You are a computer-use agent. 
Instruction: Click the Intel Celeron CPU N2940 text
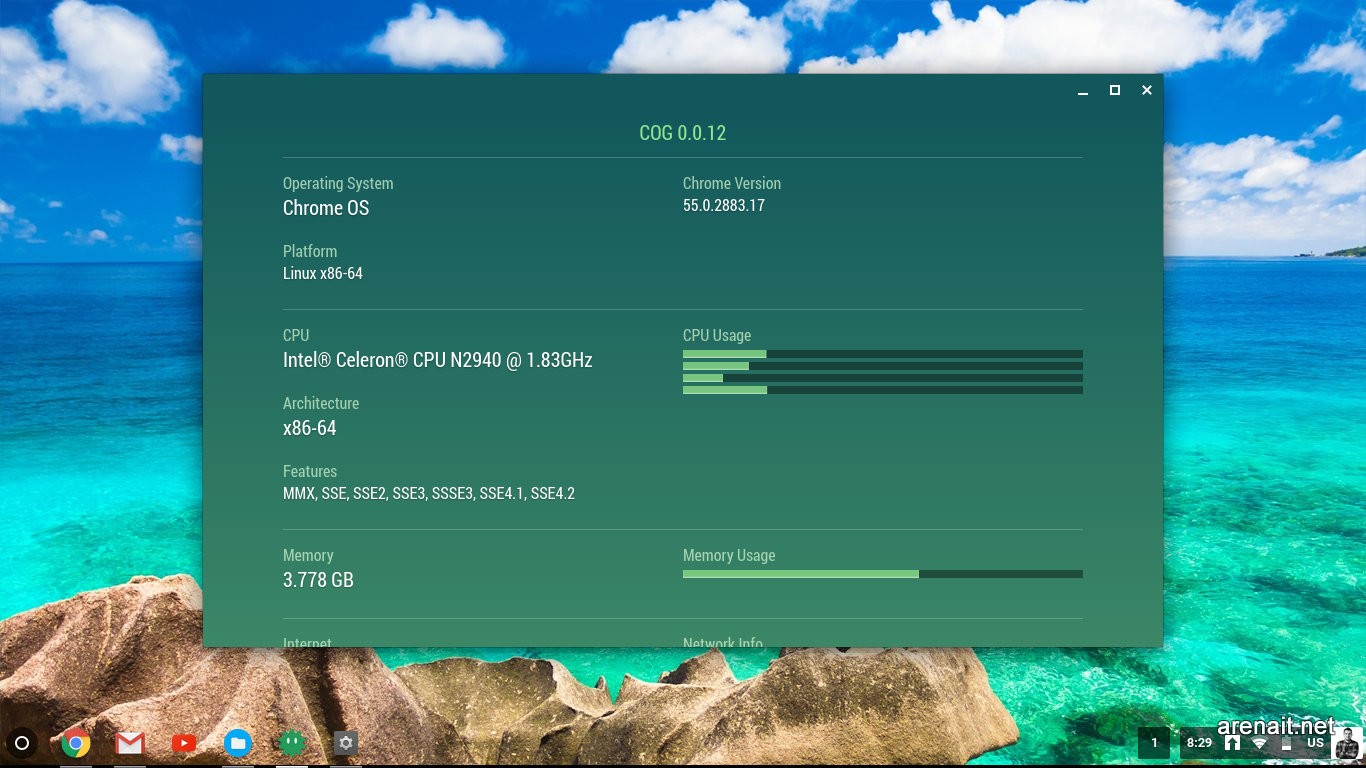point(437,360)
